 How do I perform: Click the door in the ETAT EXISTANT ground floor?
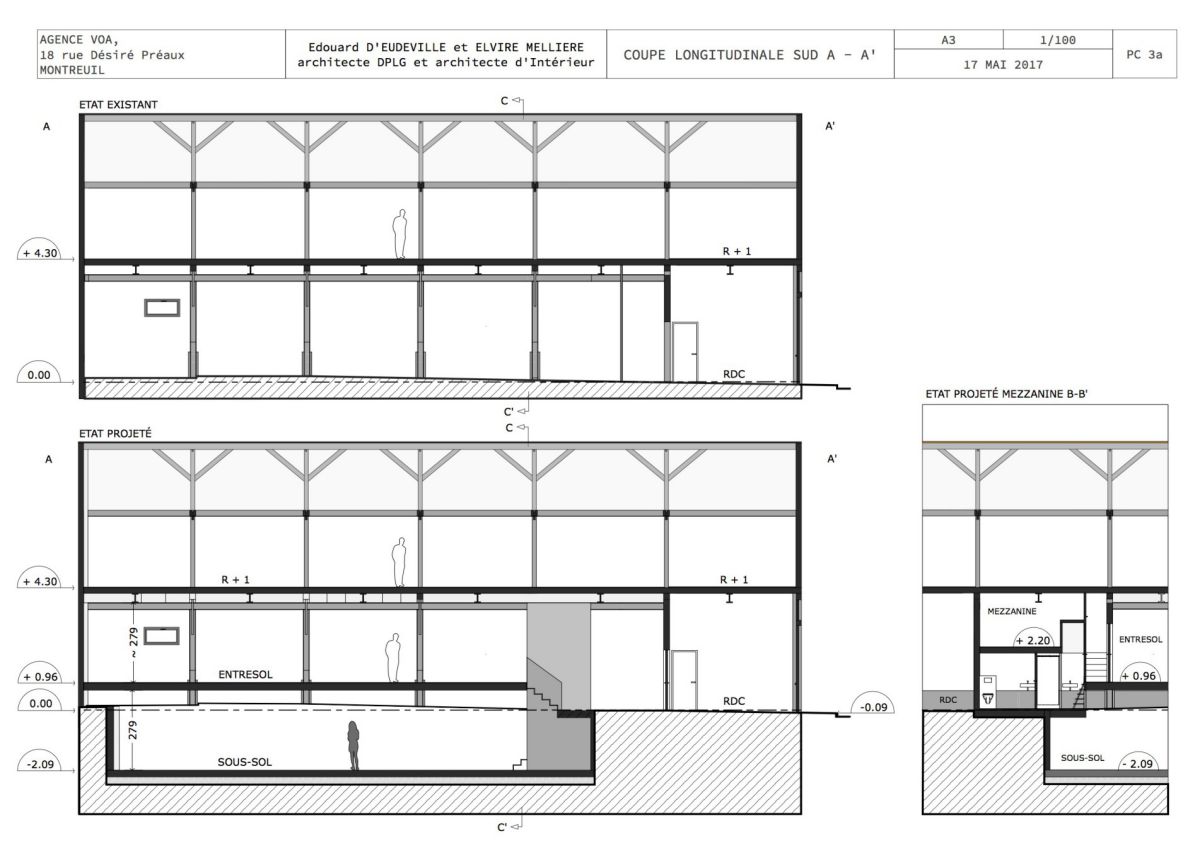click(x=685, y=351)
